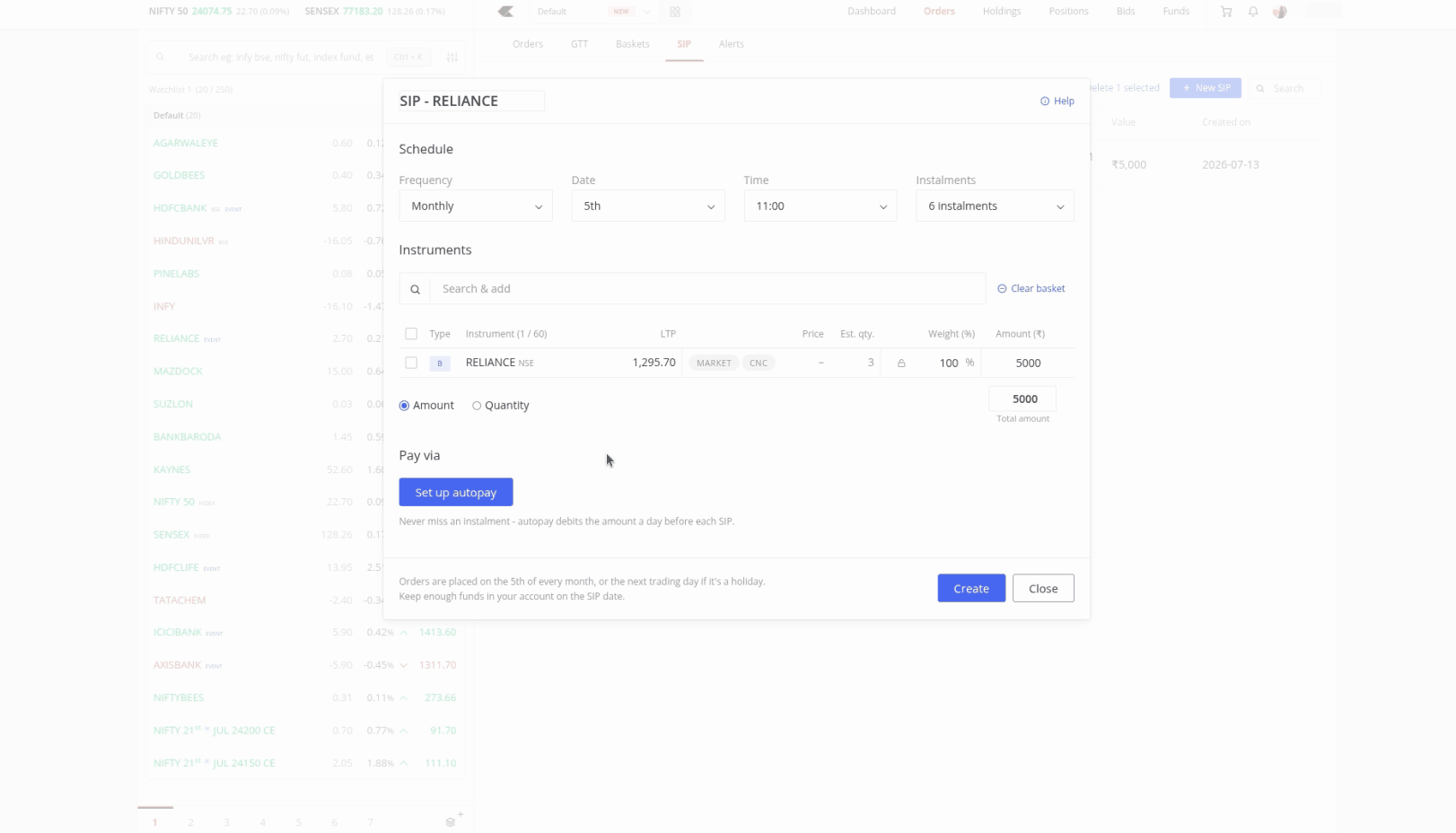This screenshot has width=1456, height=833.
Task: Click the lock icon in the RELIANCE row
Action: coord(901,364)
